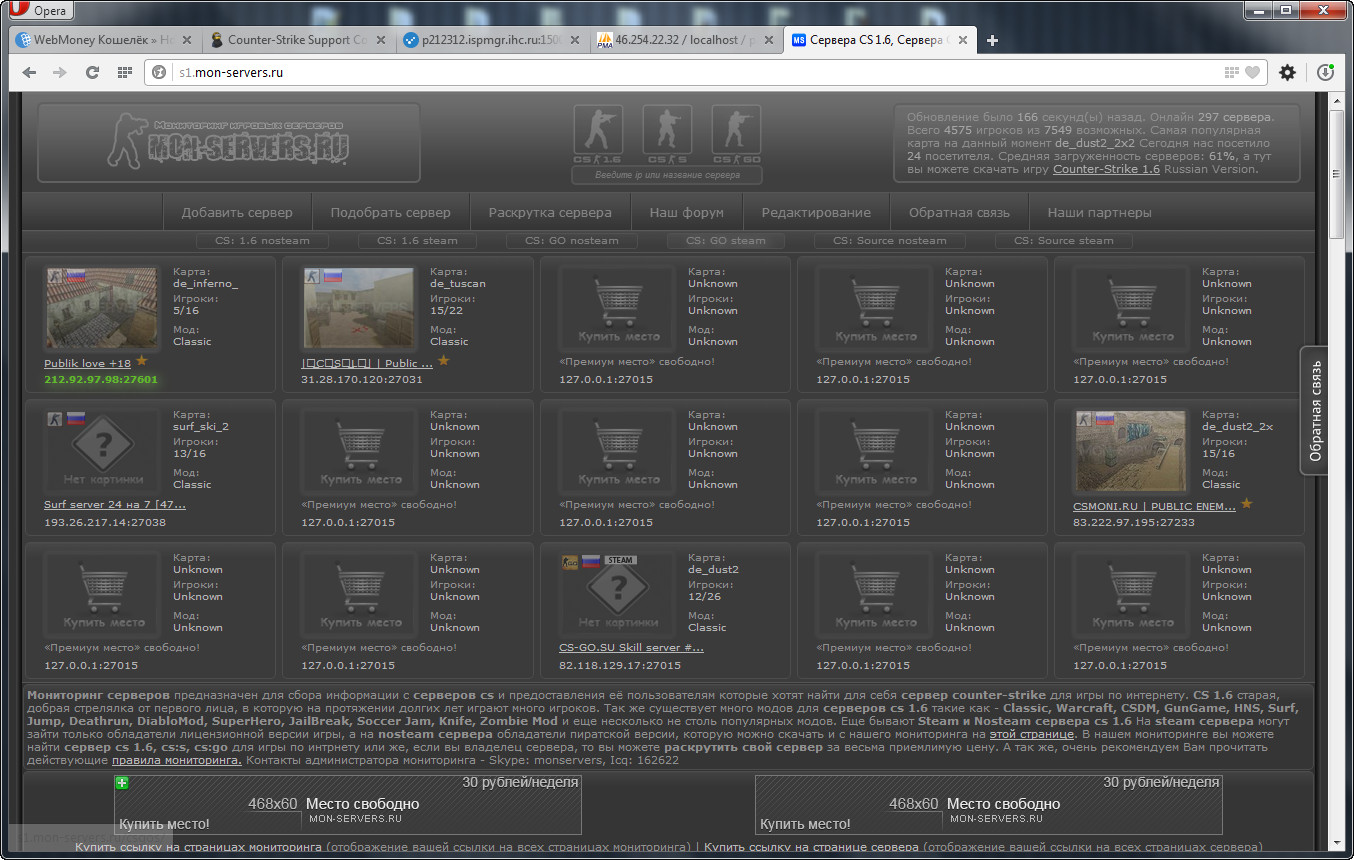
Task: Open the Обратная связь item in the top menu
Action: 960,213
